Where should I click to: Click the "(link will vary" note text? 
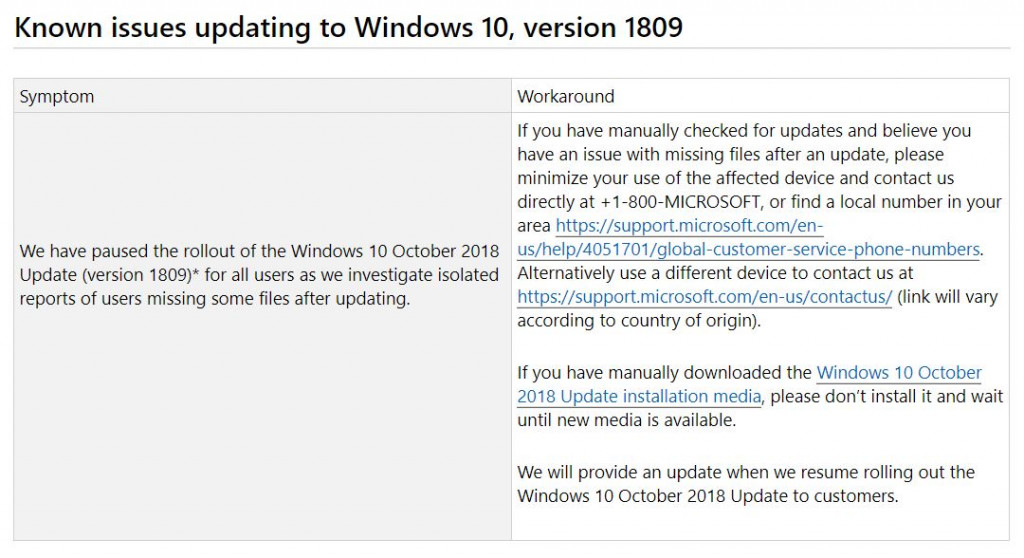948,297
